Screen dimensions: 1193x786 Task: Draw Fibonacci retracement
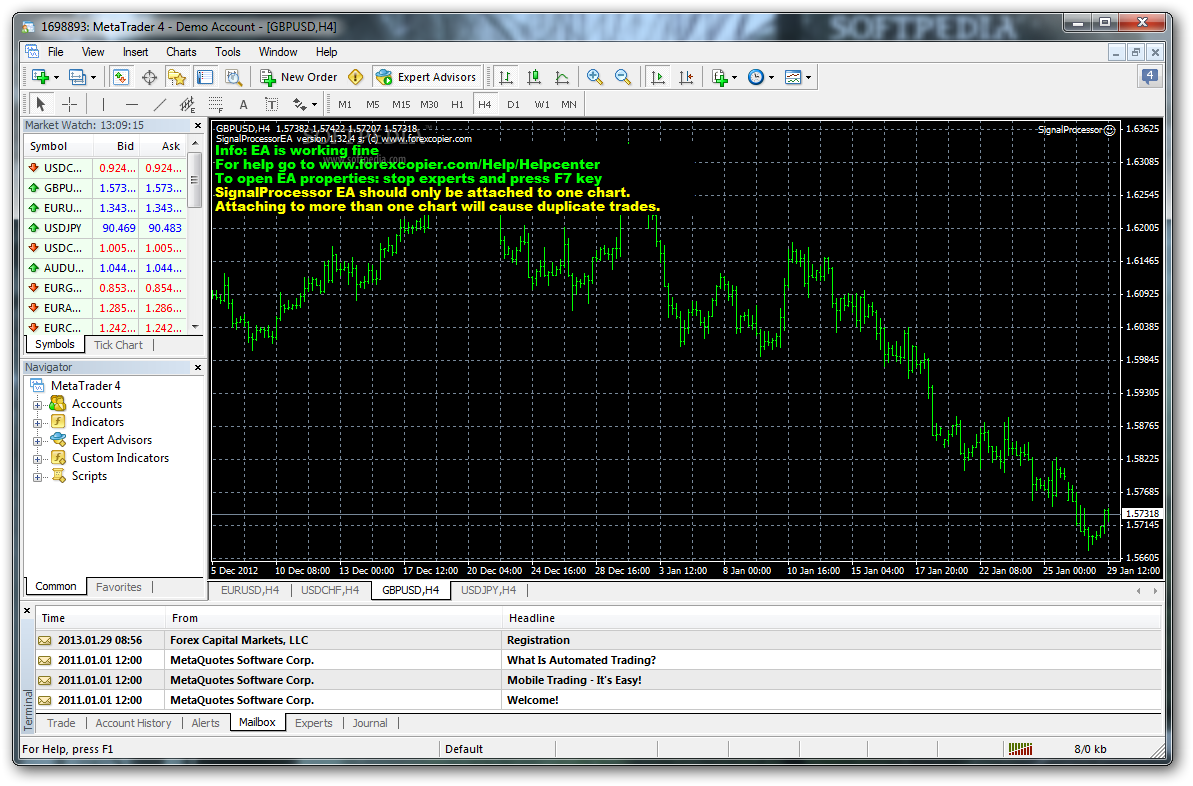point(215,104)
